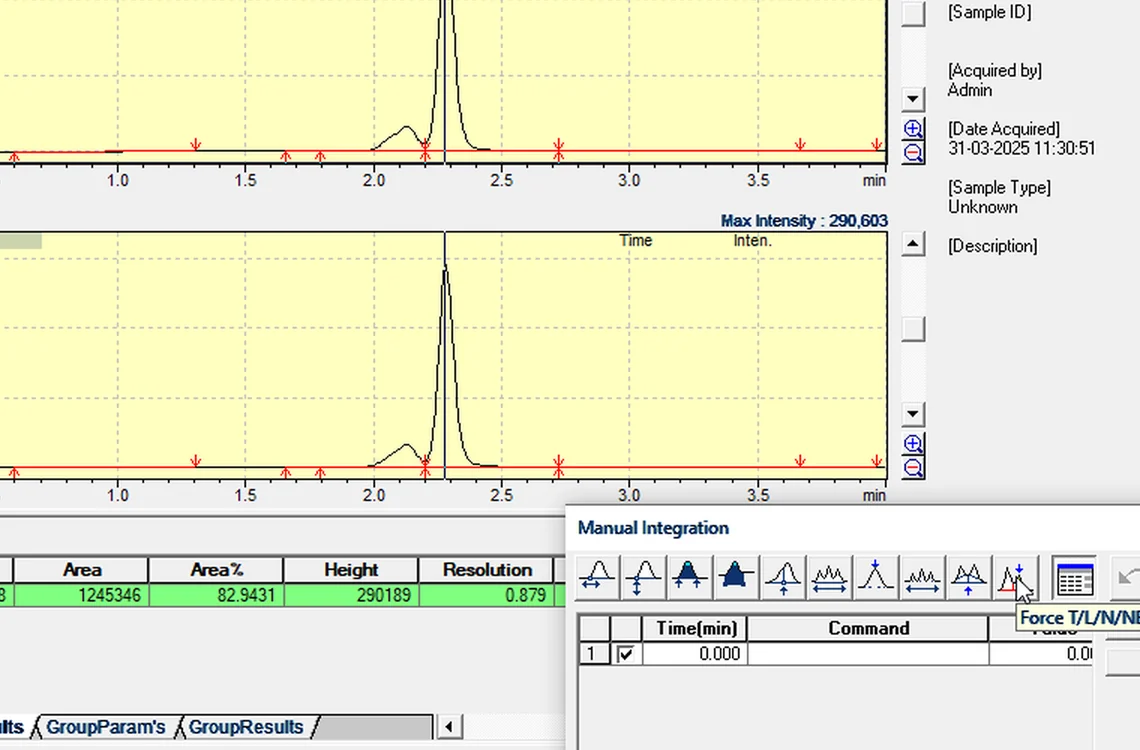Click the date value 31-03-2025 11:30:51
The height and width of the screenshot is (750, 1140).
tap(1021, 148)
